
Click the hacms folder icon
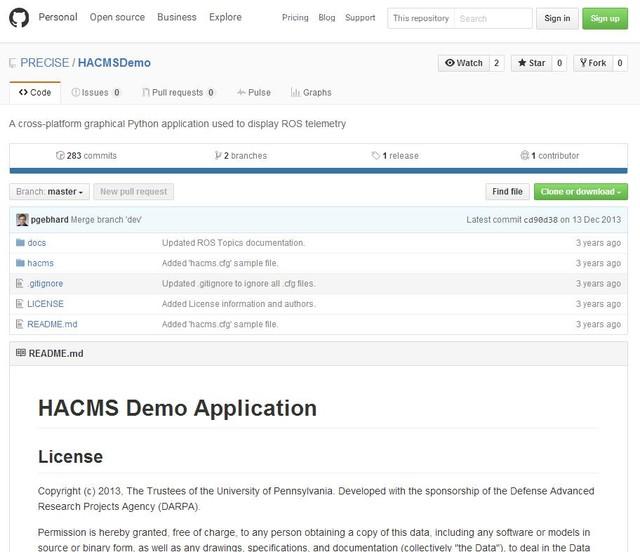[x=20, y=263]
